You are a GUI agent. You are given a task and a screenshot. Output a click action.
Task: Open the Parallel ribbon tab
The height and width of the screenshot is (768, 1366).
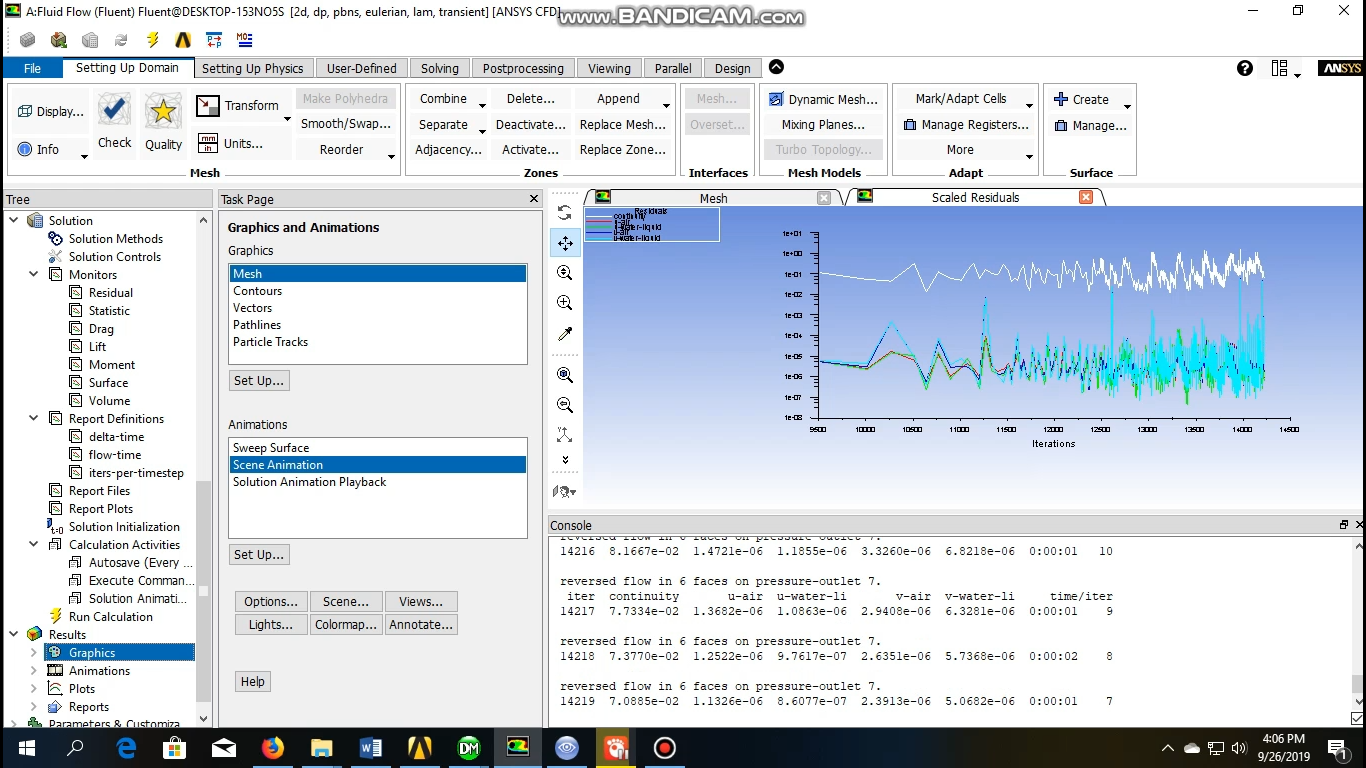pyautogui.click(x=672, y=68)
